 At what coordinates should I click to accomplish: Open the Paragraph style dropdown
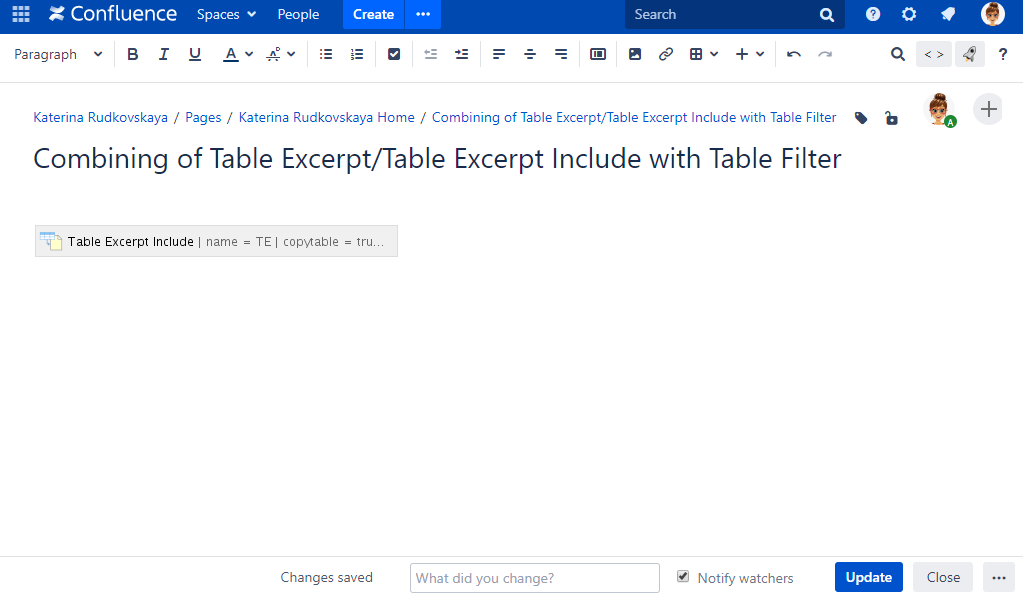point(58,55)
